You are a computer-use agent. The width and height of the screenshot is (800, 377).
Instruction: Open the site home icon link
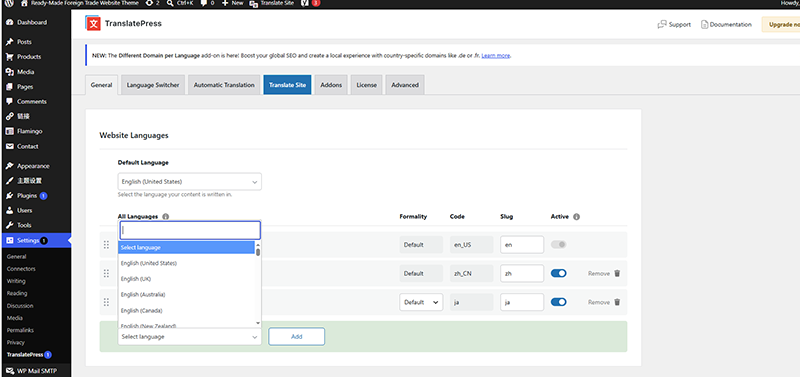(x=24, y=3)
